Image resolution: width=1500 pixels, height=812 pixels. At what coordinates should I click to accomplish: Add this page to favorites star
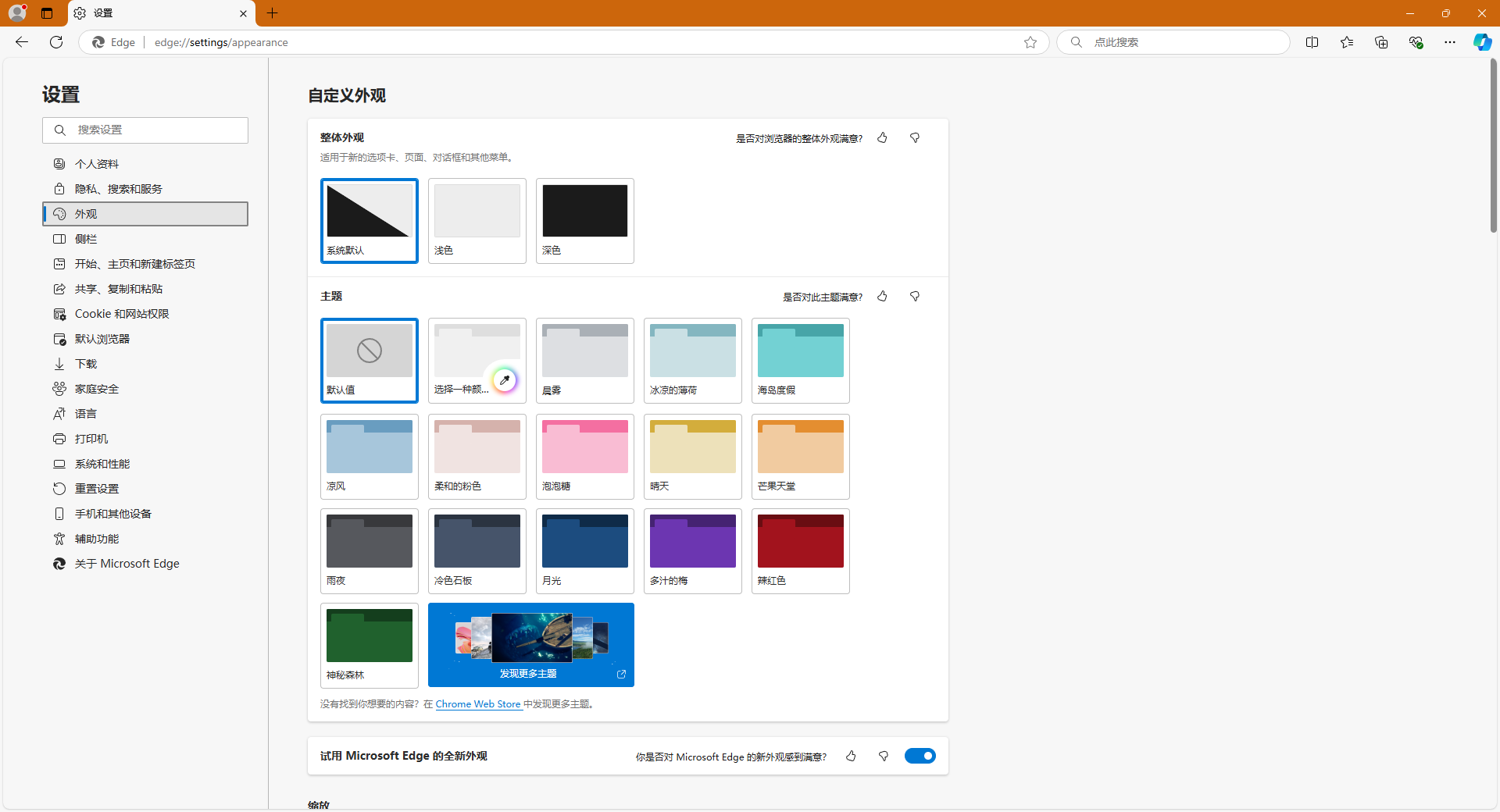pyautogui.click(x=1030, y=42)
